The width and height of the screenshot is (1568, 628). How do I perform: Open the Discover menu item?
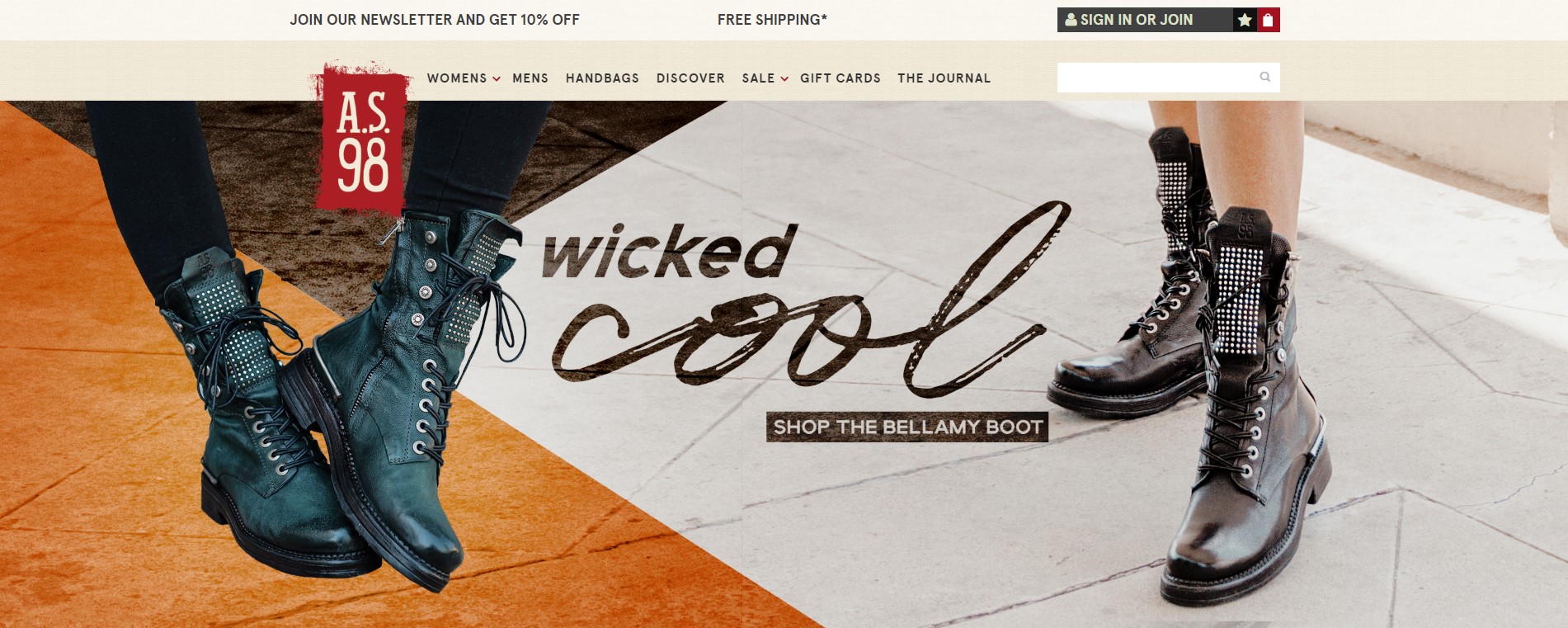coord(690,78)
